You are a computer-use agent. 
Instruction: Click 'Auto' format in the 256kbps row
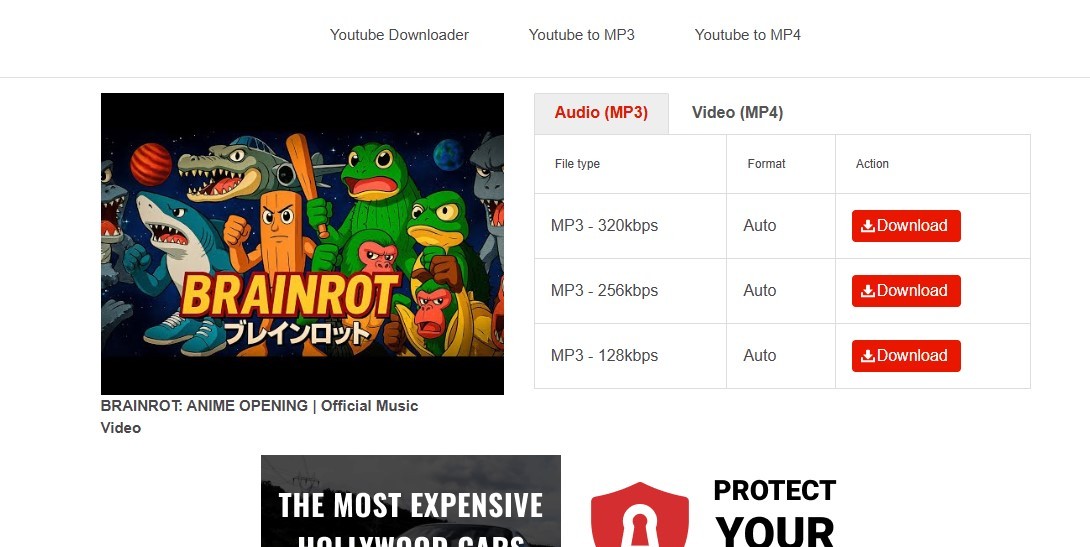pyautogui.click(x=759, y=291)
